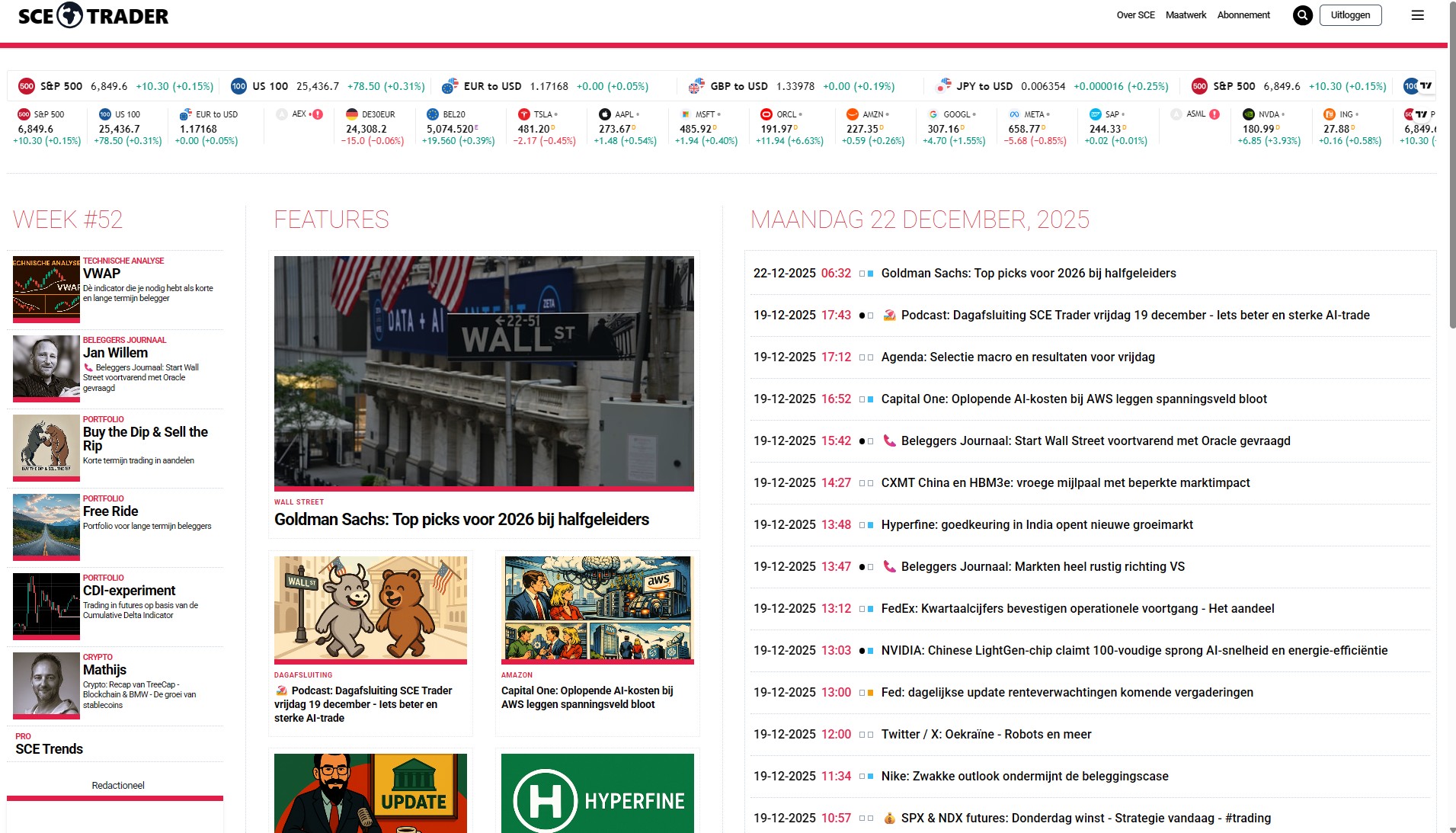1456x833 pixels.
Task: Click the AMAZON category label
Action: click(x=517, y=675)
